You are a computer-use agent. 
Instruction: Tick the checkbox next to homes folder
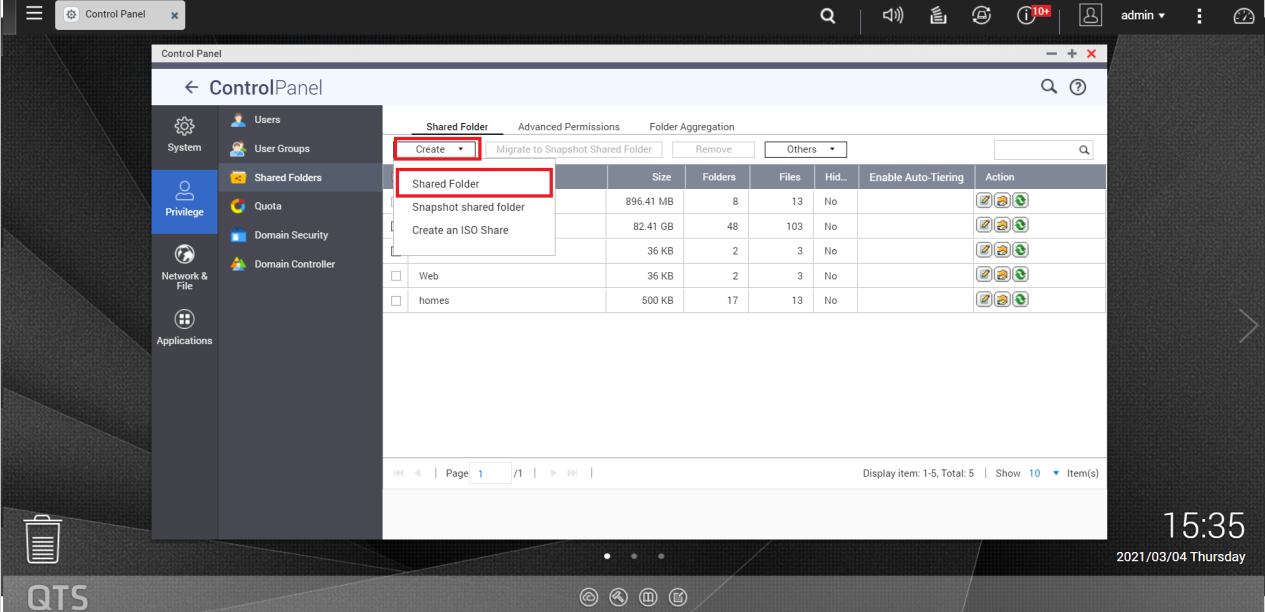(396, 300)
